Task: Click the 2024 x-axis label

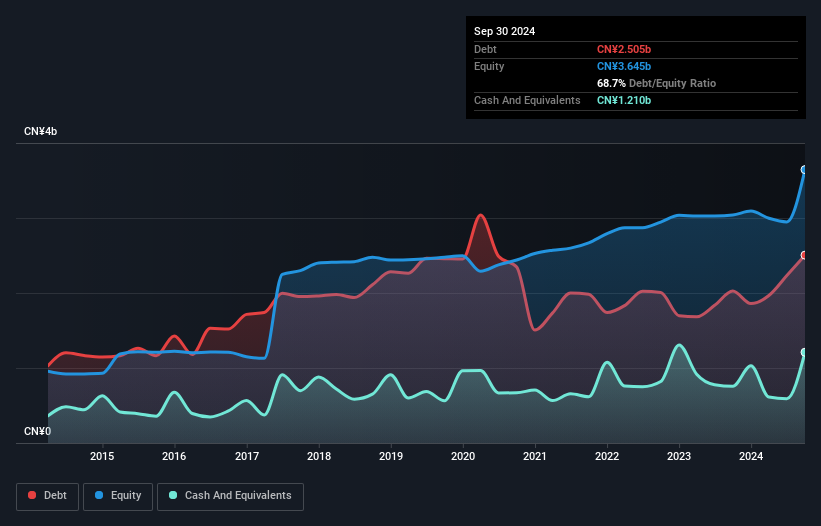Action: (751, 456)
